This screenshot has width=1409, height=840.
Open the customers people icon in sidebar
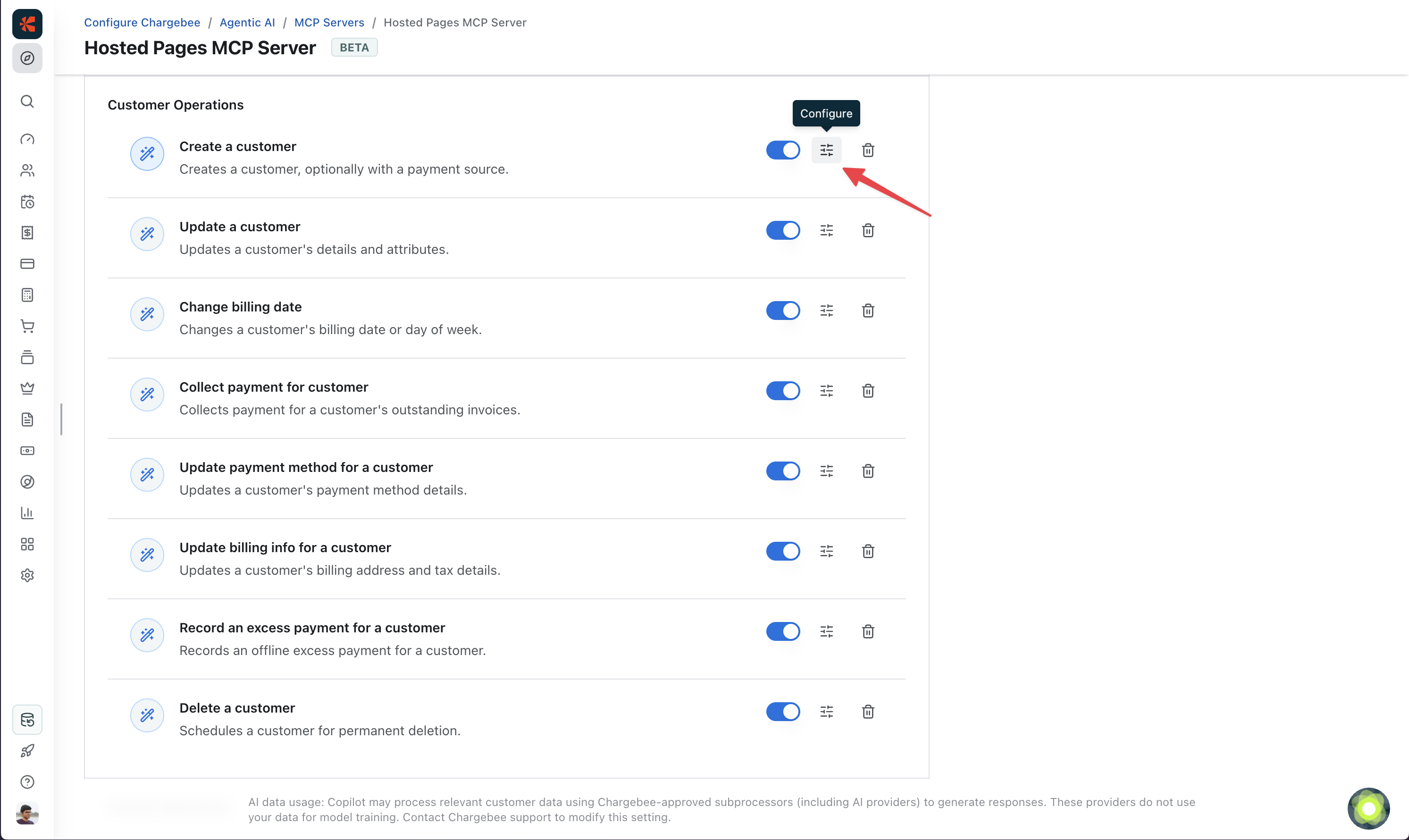27,170
